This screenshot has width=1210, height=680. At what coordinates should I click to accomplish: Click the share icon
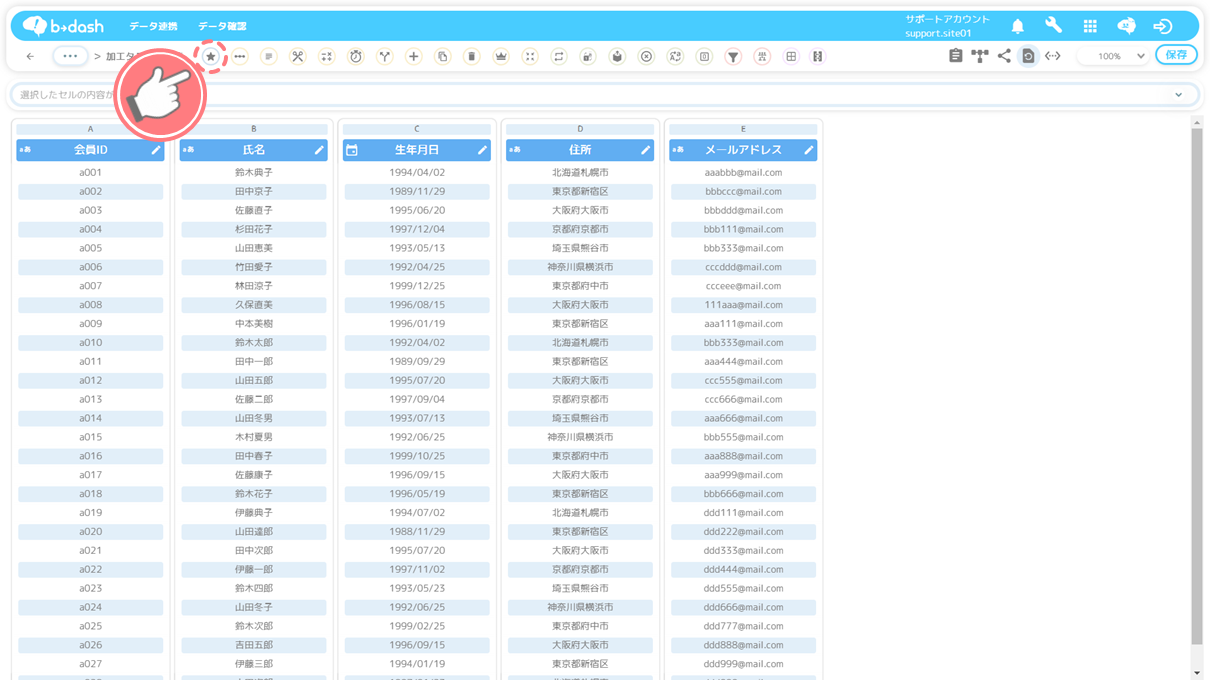(x=1004, y=57)
